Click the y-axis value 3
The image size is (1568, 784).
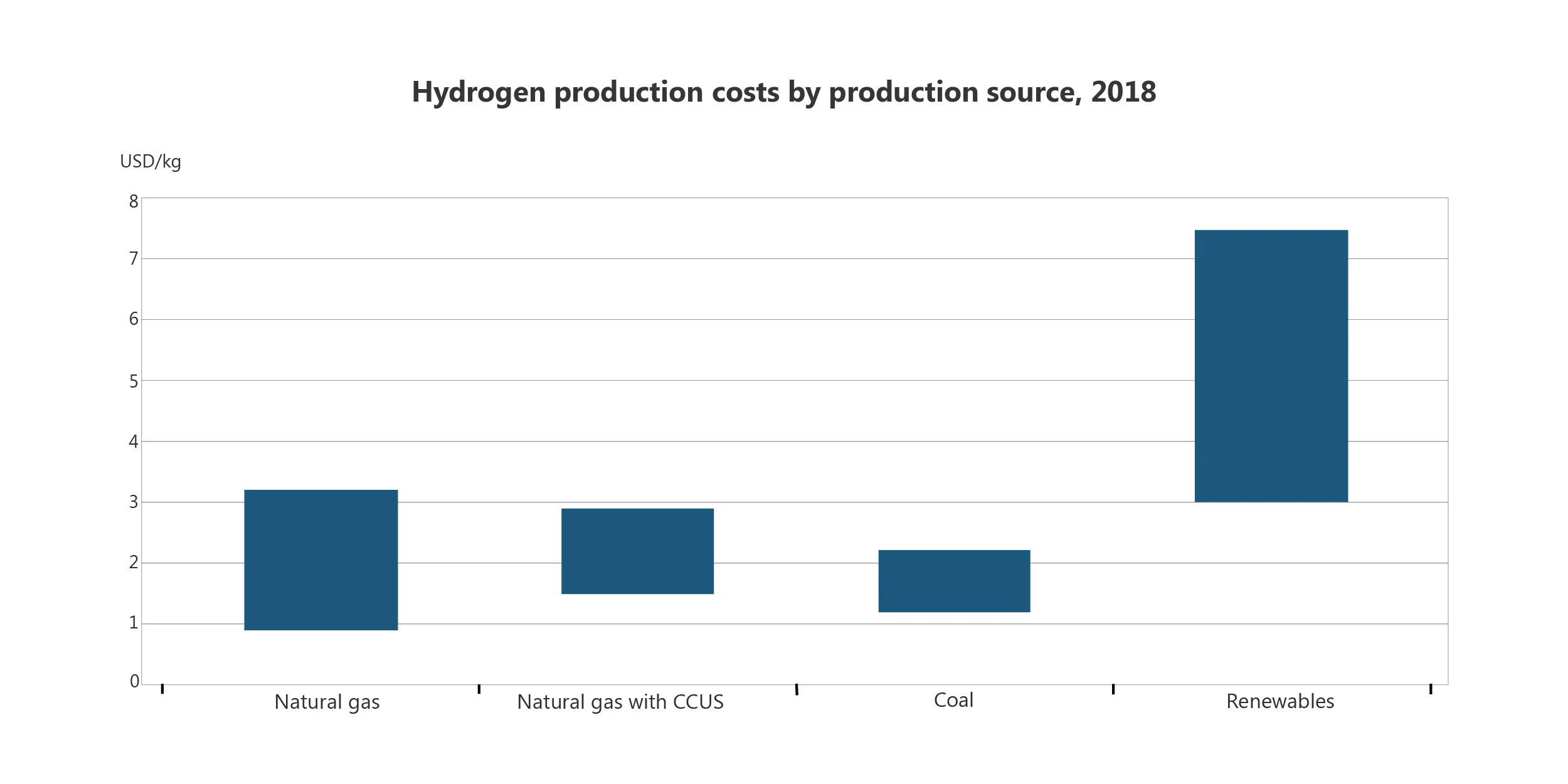point(134,502)
